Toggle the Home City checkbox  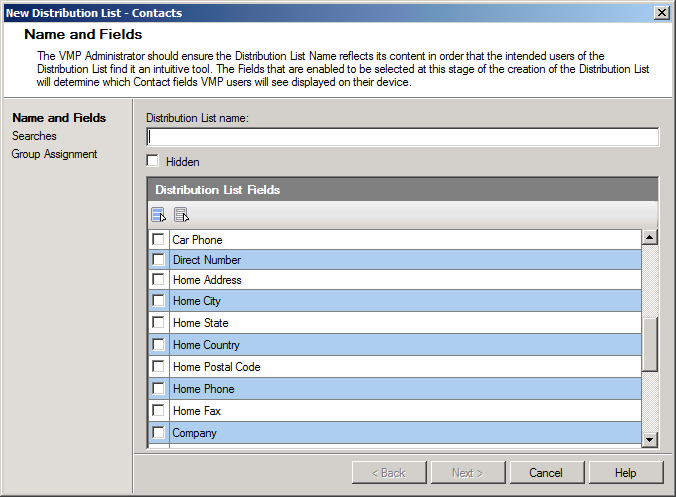click(x=158, y=300)
